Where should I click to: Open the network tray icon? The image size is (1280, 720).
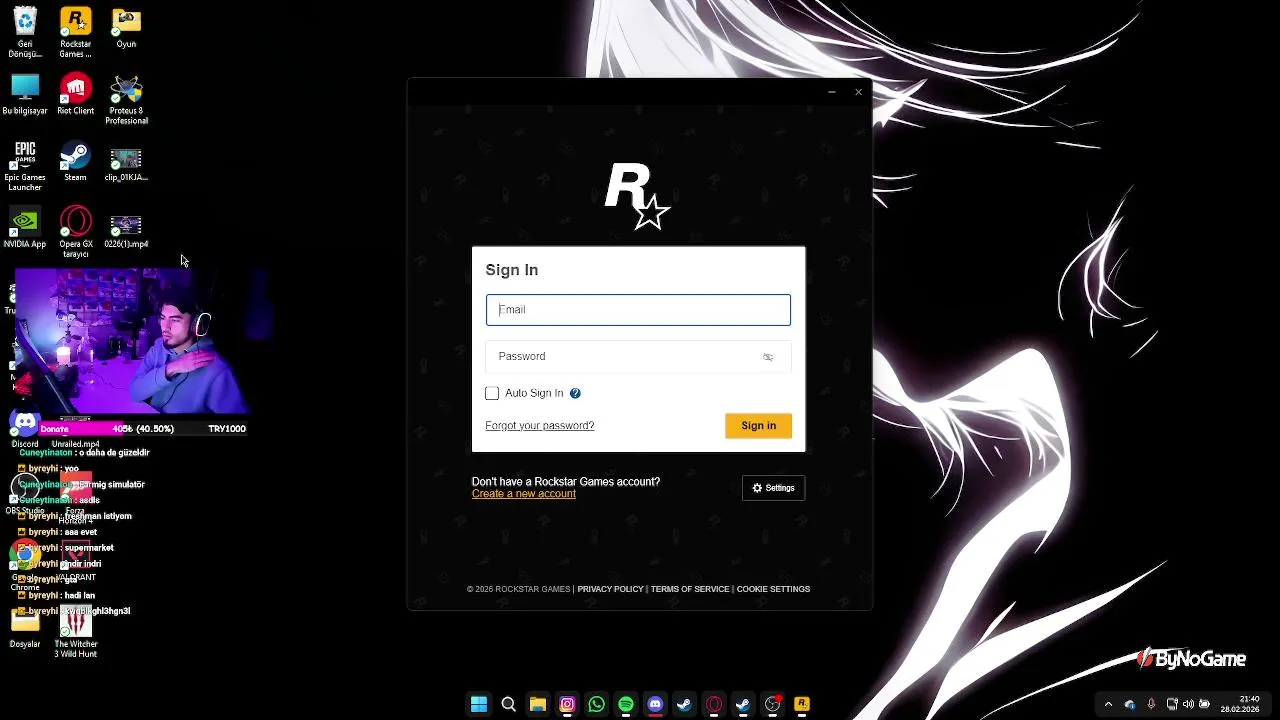(1172, 705)
